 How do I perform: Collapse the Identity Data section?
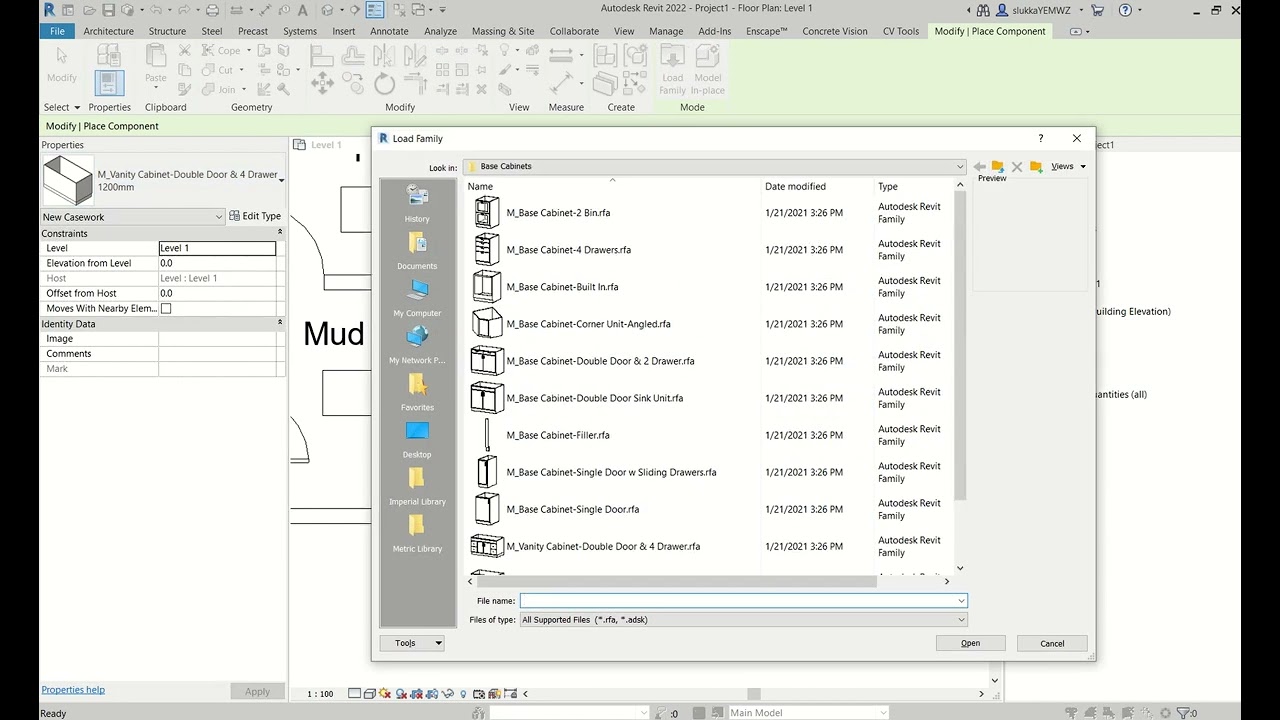tap(279, 324)
